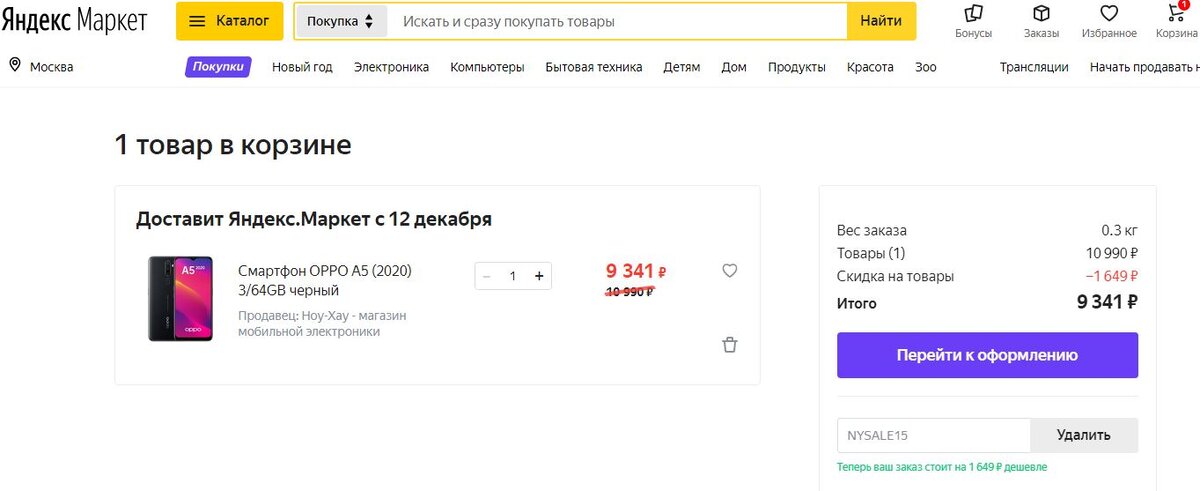Viewport: 1200px width, 491px height.
Task: Open the Каталог menu button
Action: click(229, 21)
